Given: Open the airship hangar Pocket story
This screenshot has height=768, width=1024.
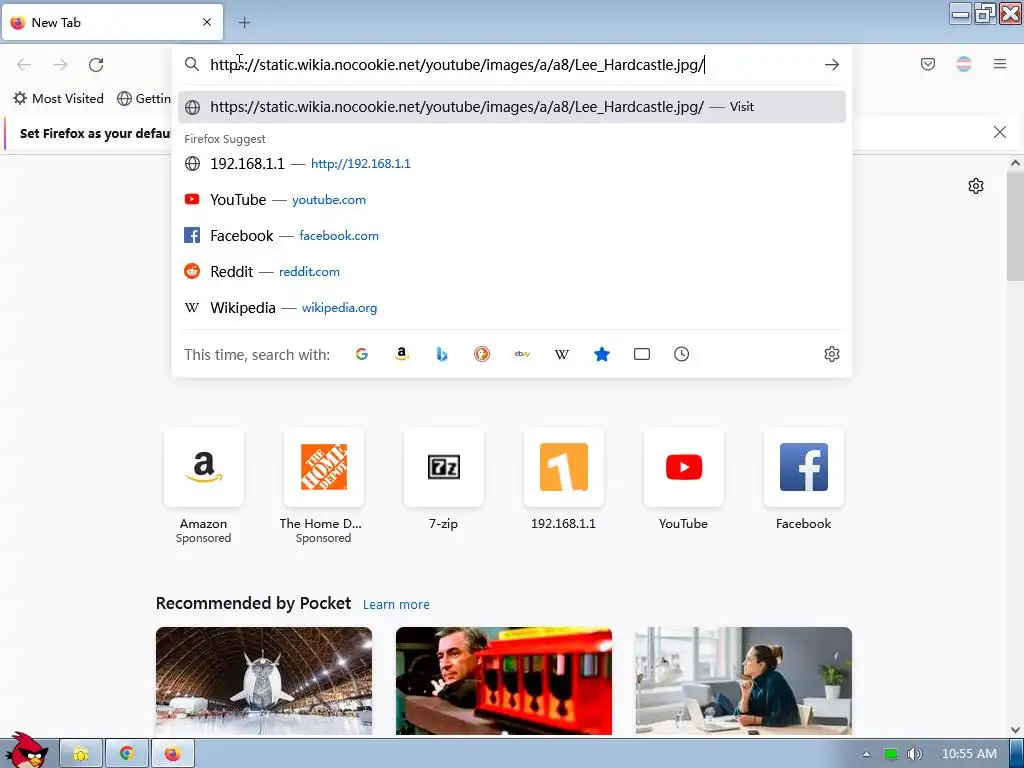Looking at the screenshot, I should click(264, 681).
